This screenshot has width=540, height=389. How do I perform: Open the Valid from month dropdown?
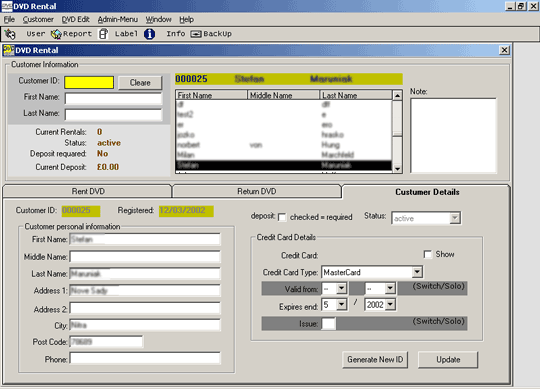click(341, 288)
